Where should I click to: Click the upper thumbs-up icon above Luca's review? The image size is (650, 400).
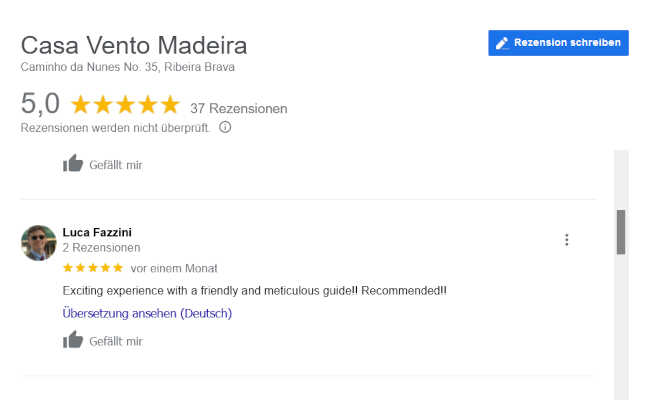[x=73, y=163]
